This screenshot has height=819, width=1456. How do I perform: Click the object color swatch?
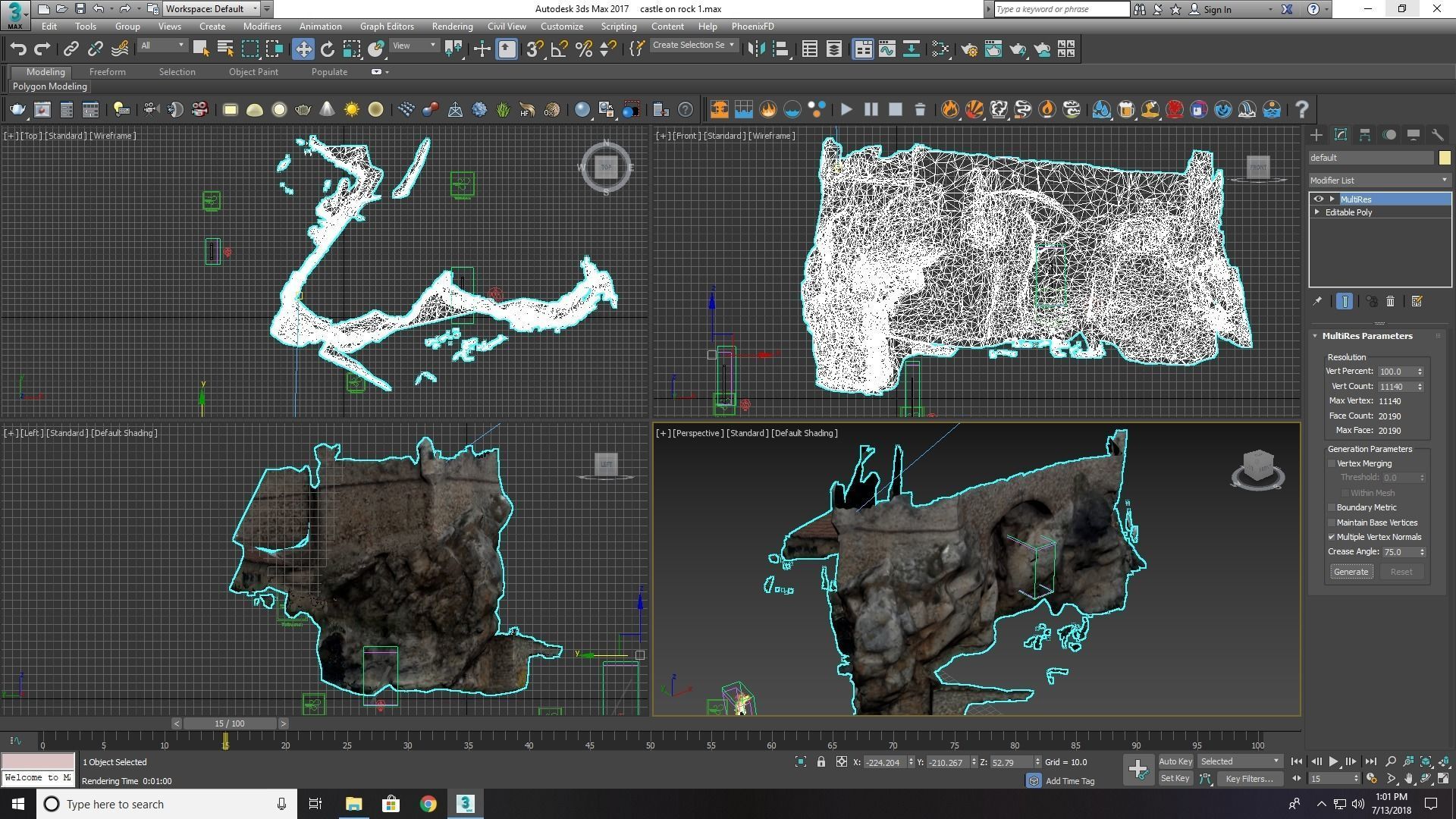point(1445,158)
